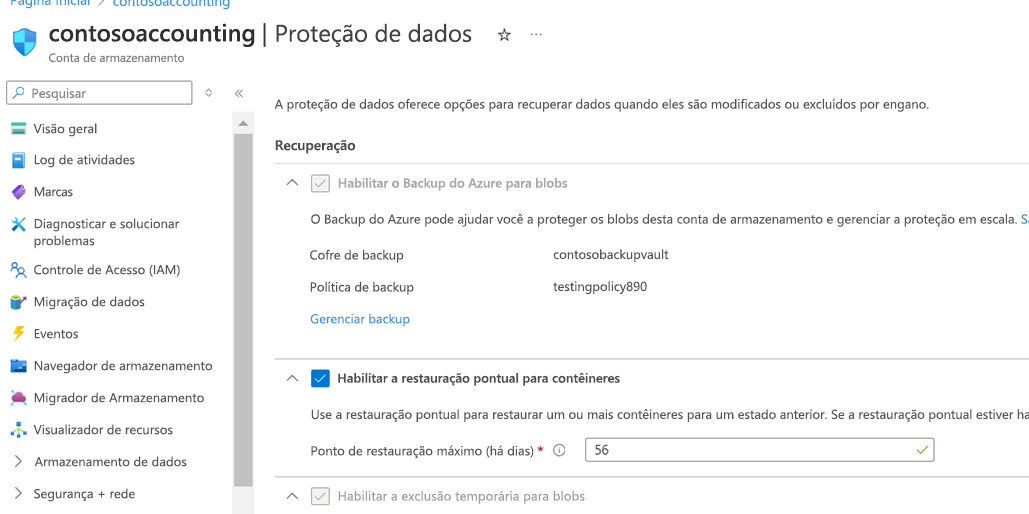Click the info icon beside restore point label
This screenshot has width=1029, height=514.
pyautogui.click(x=559, y=451)
